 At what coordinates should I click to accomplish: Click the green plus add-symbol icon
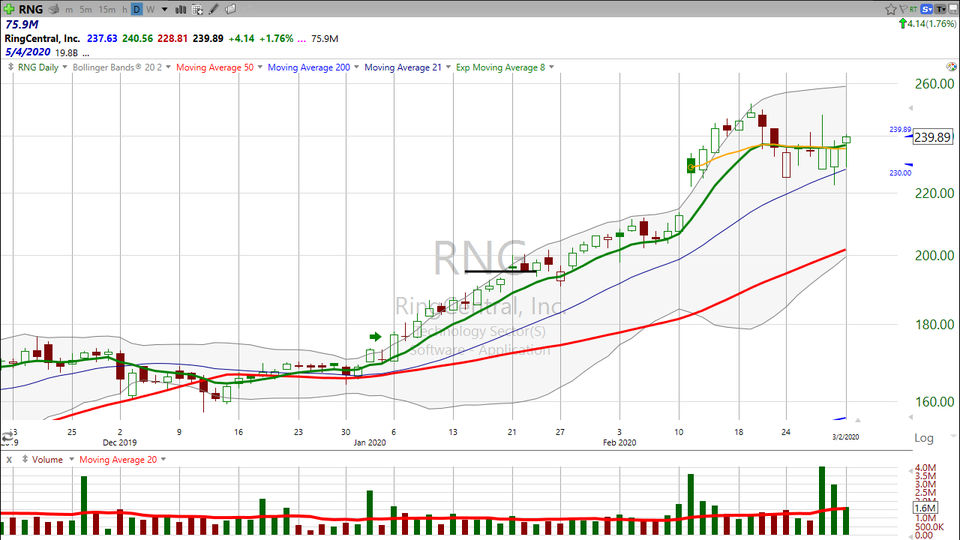pos(9,9)
